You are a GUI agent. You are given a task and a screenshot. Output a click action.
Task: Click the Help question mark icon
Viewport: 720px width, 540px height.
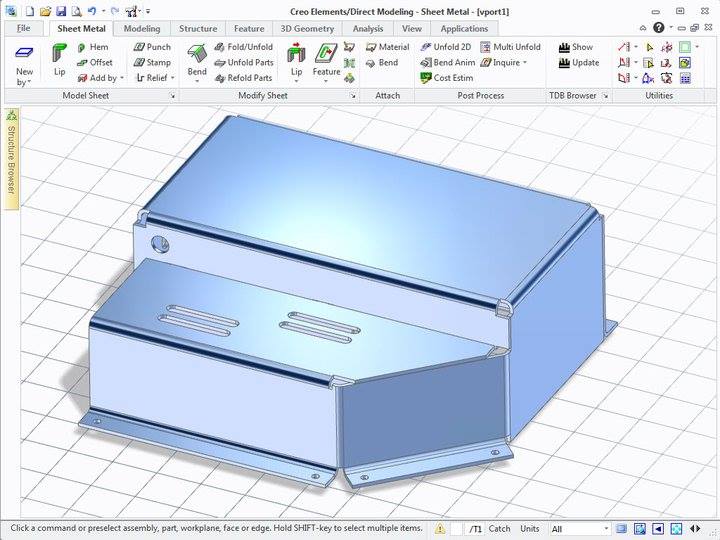[x=658, y=28]
